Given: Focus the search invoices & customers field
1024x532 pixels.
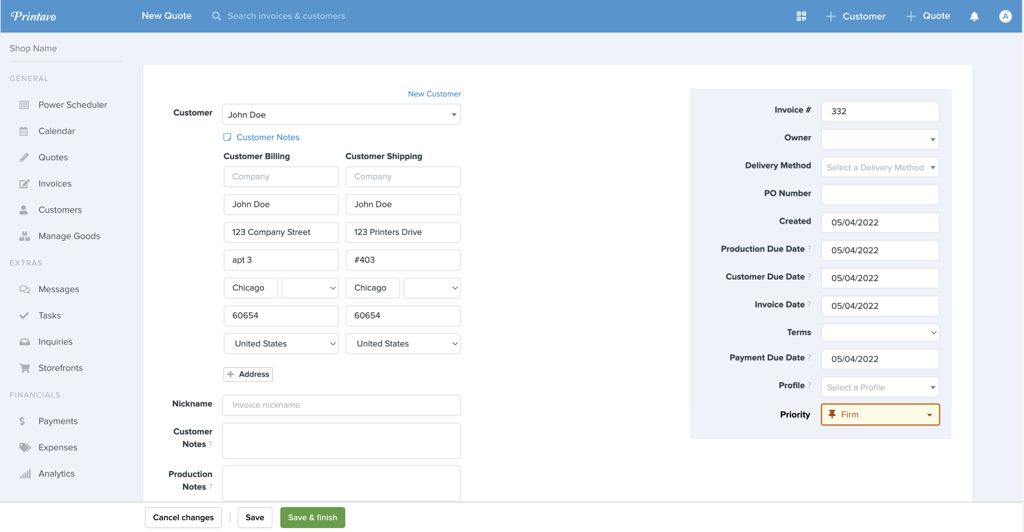Looking at the screenshot, I should click(286, 16).
